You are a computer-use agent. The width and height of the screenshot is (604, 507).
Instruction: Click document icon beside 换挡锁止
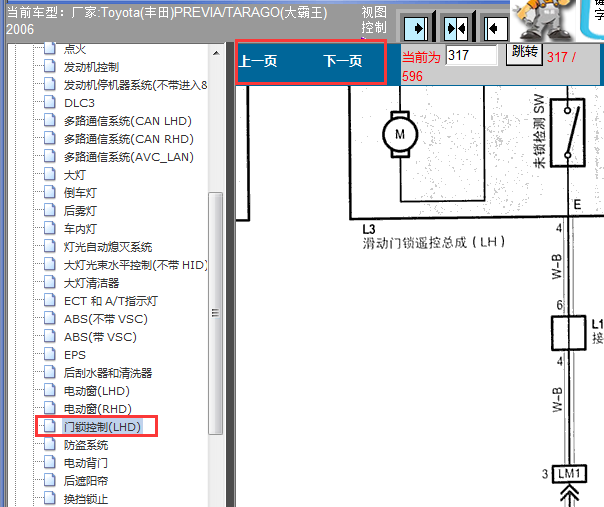50,498
